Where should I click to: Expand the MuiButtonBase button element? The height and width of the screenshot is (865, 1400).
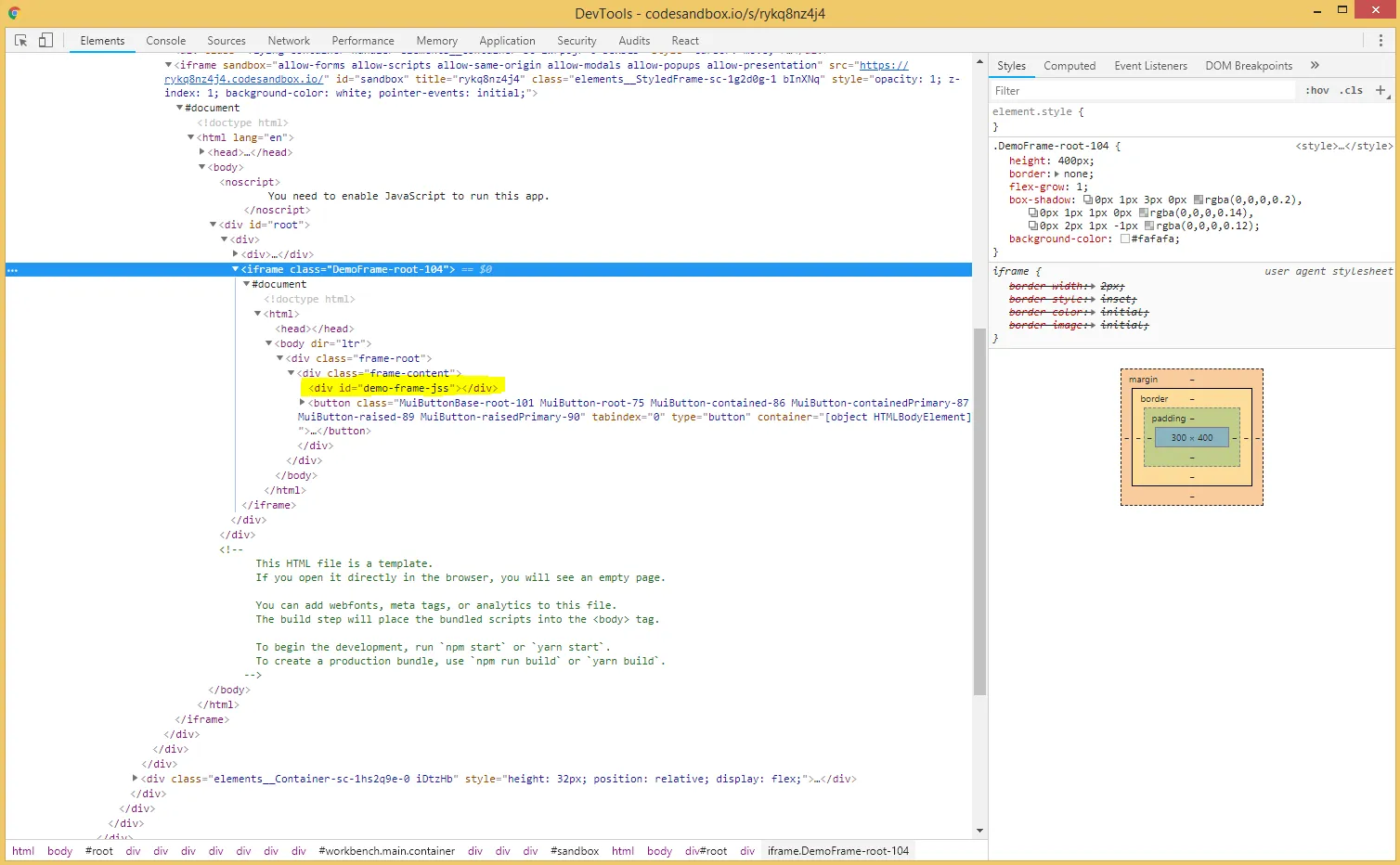click(303, 403)
